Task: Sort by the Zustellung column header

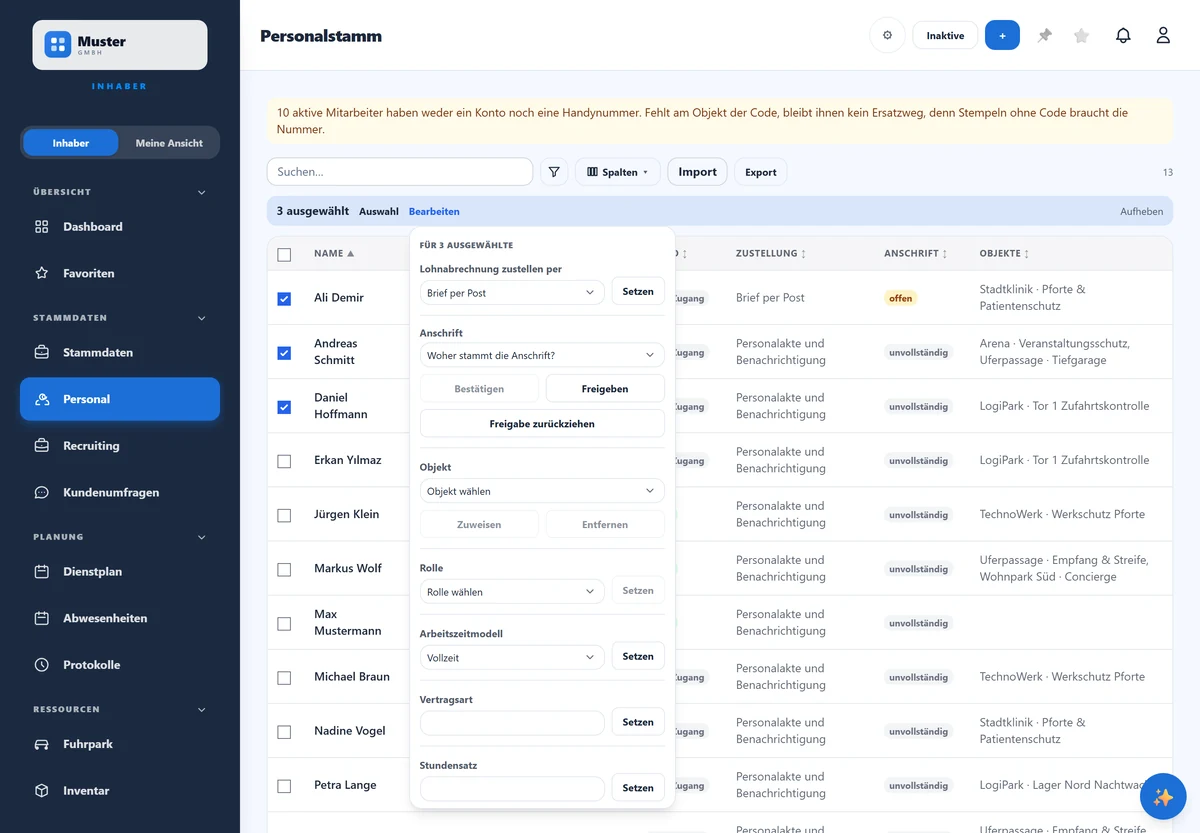Action: click(x=771, y=254)
